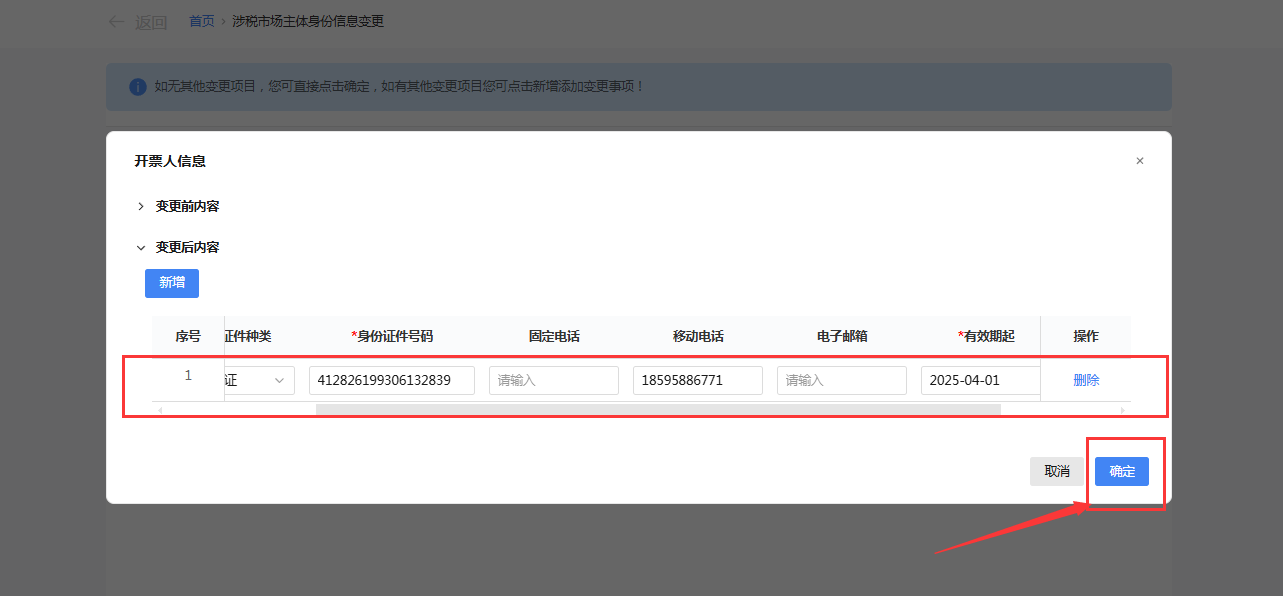The width and height of the screenshot is (1283, 596).
Task: Click the 电子邮箱 column header
Action: 842,336
